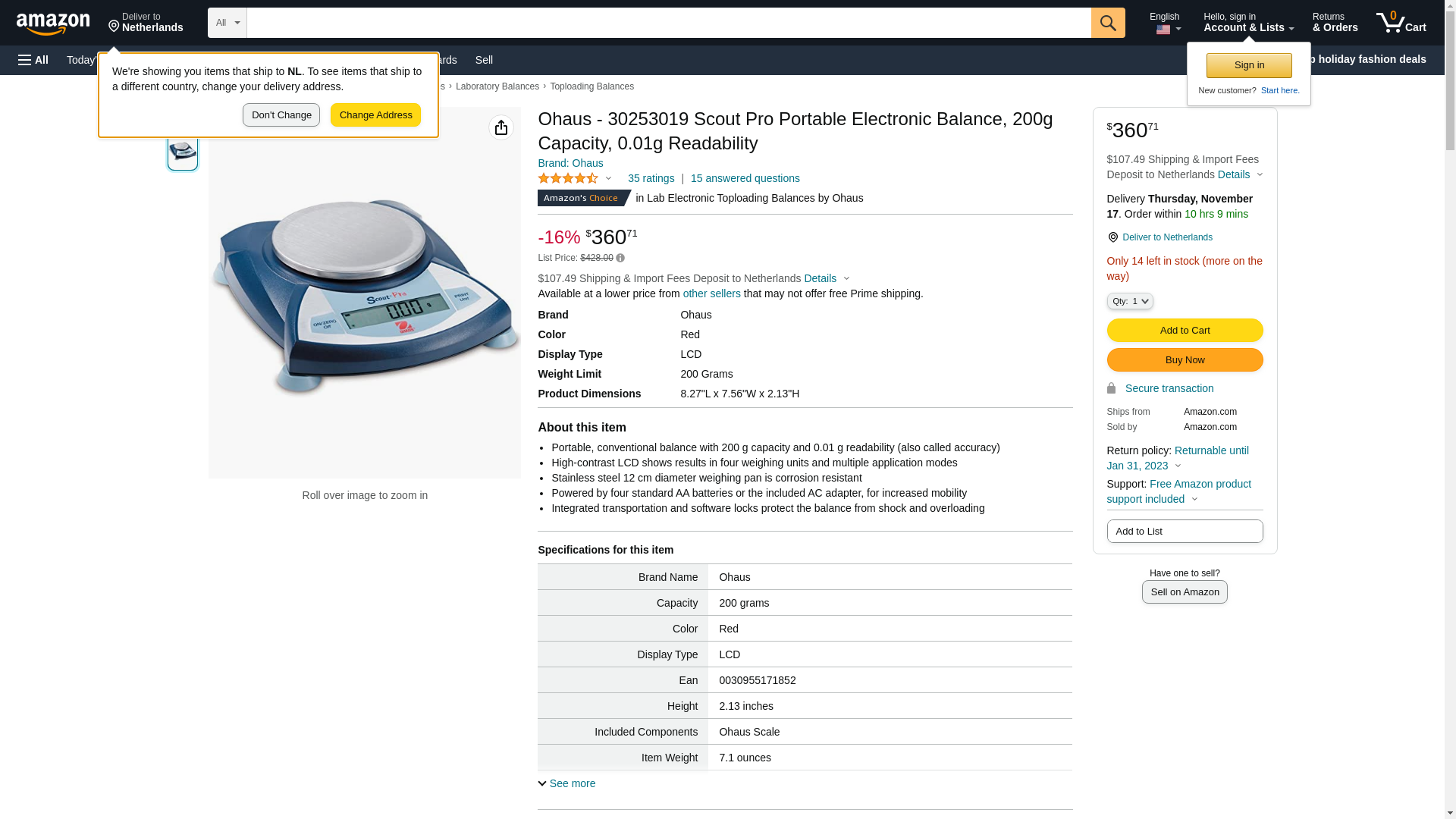Open the search category All dropdown
Viewport: 1456px width, 819px height.
point(227,23)
